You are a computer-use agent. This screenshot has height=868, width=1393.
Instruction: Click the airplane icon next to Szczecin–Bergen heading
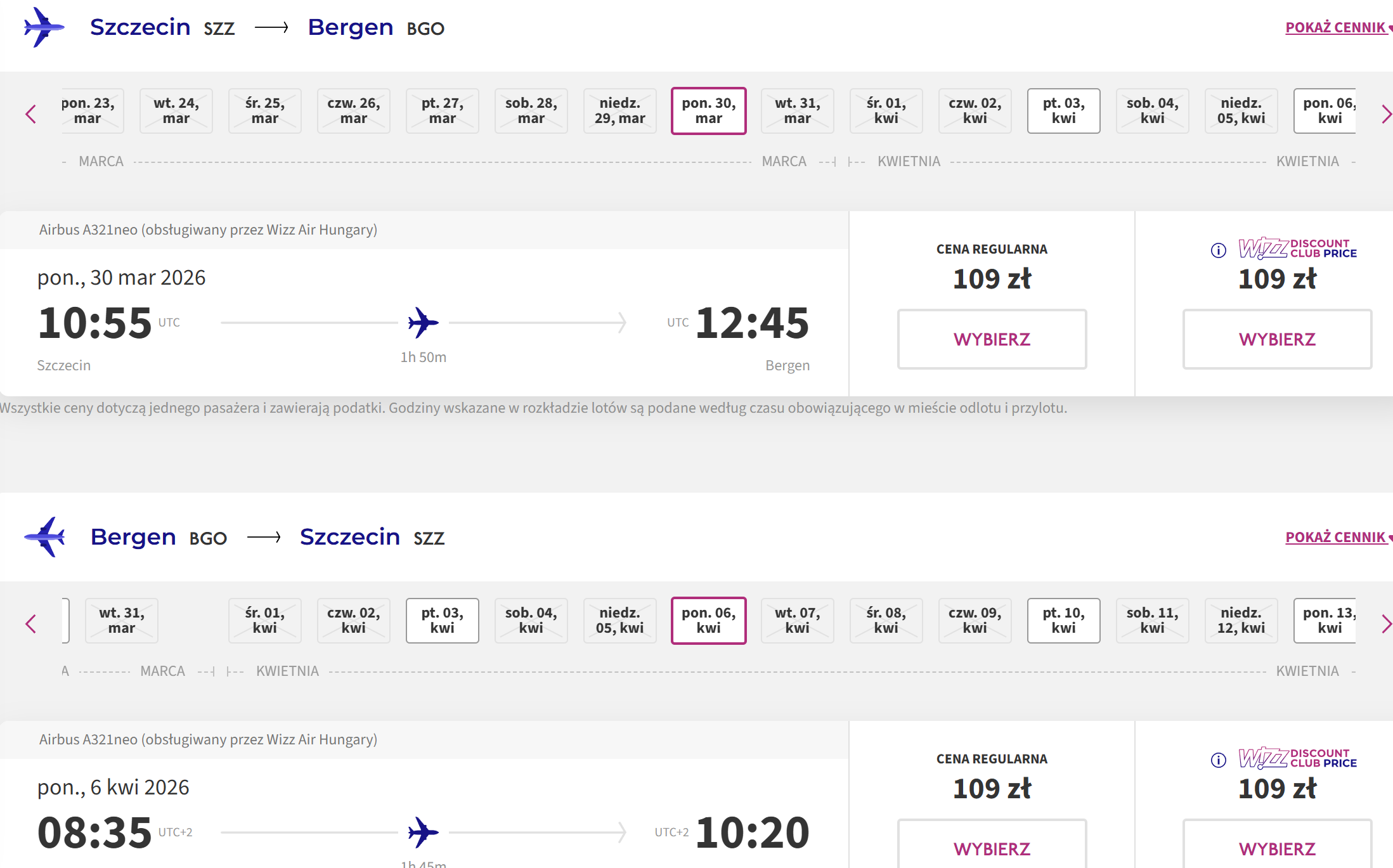click(x=44, y=27)
